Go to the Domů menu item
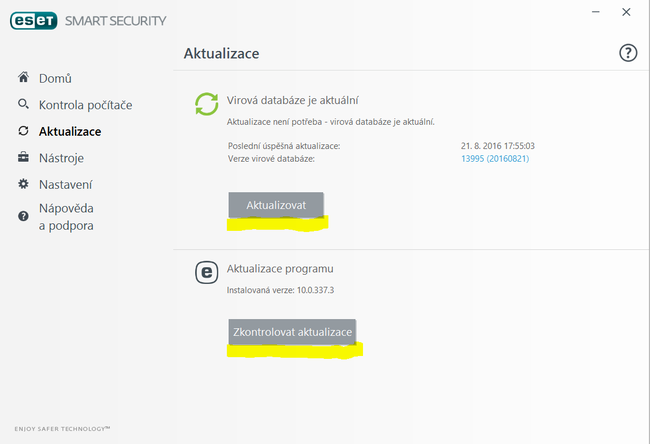 tap(55, 78)
